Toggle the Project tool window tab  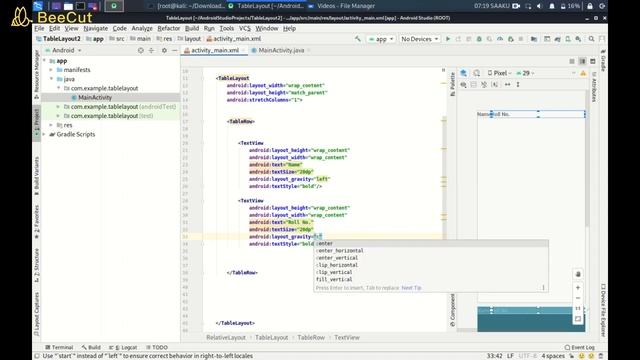tap(37, 122)
